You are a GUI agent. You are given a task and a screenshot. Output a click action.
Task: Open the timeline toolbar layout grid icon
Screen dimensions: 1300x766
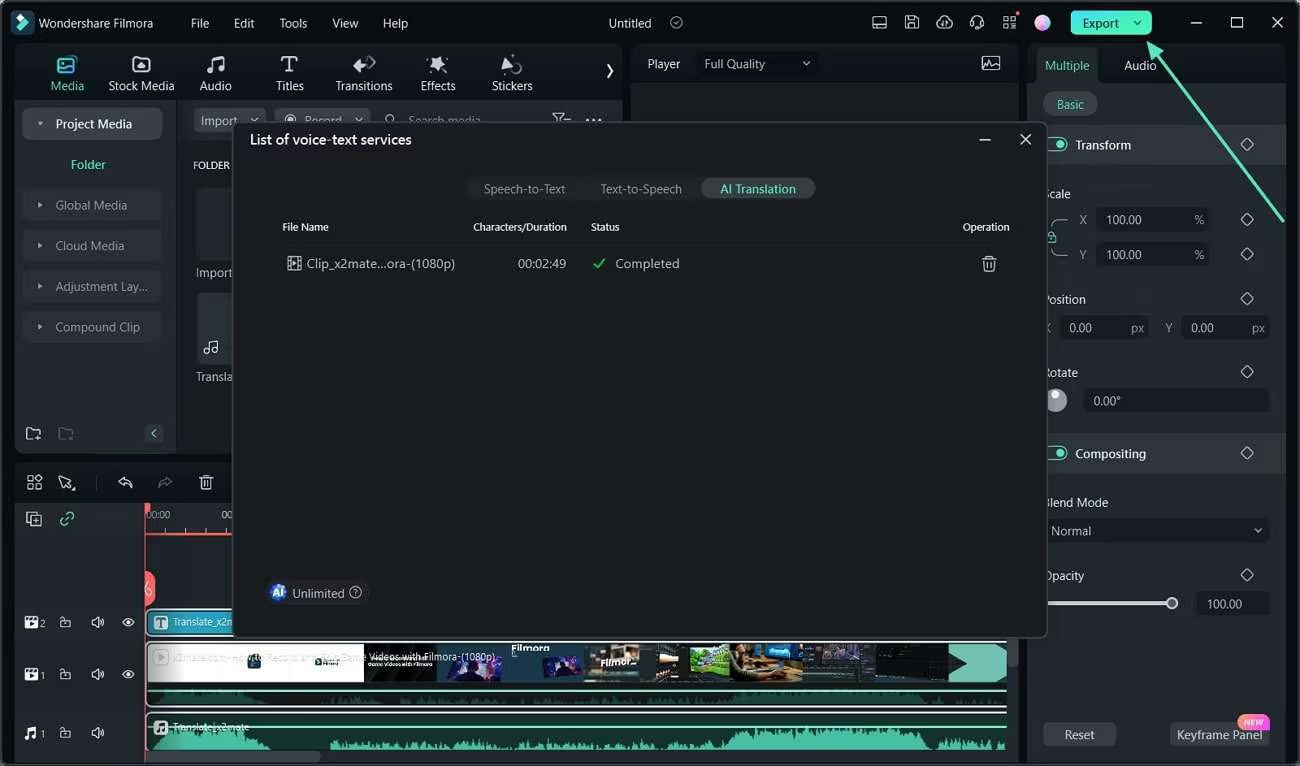[x=34, y=482]
